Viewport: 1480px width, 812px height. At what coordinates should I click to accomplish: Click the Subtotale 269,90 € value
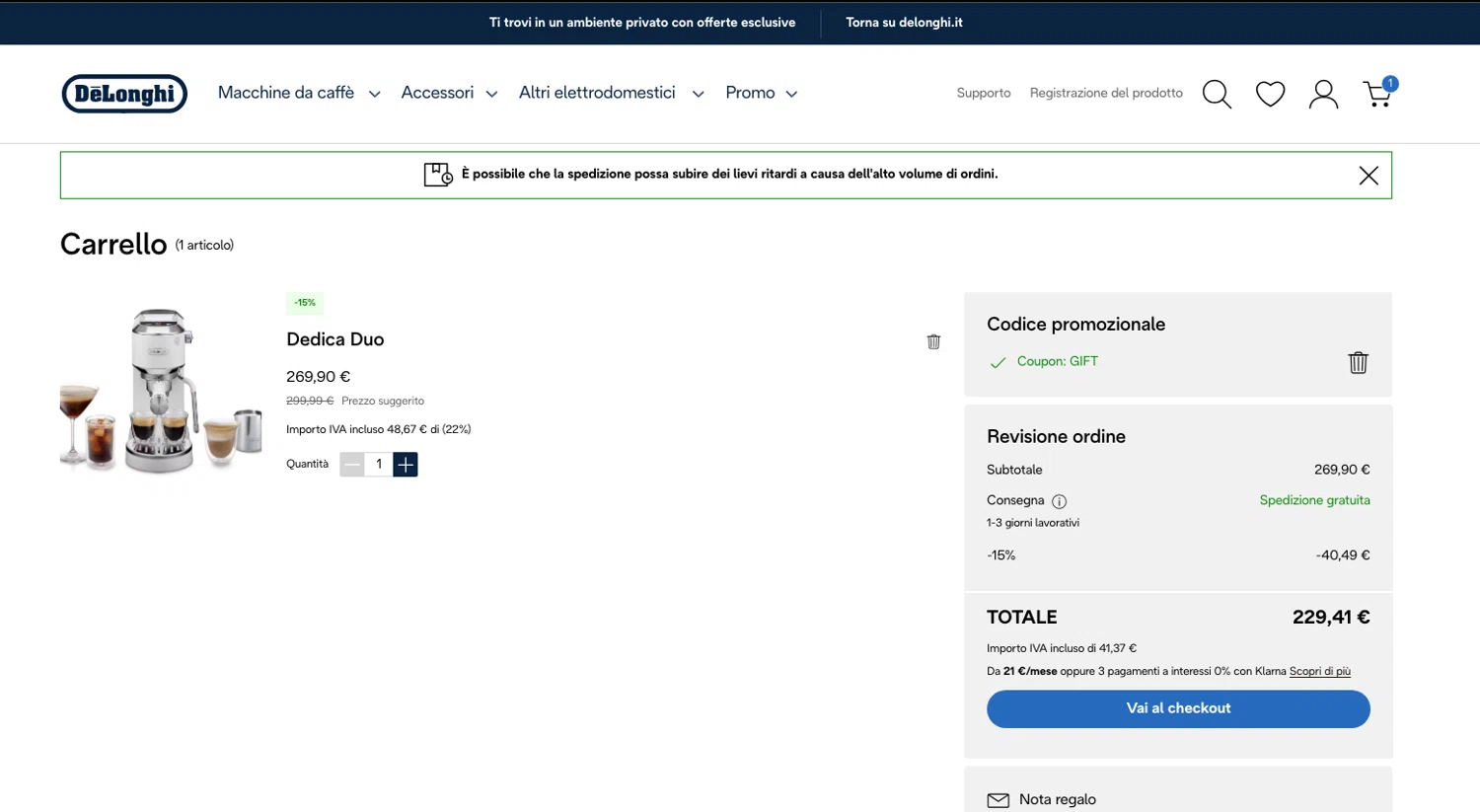click(1342, 470)
